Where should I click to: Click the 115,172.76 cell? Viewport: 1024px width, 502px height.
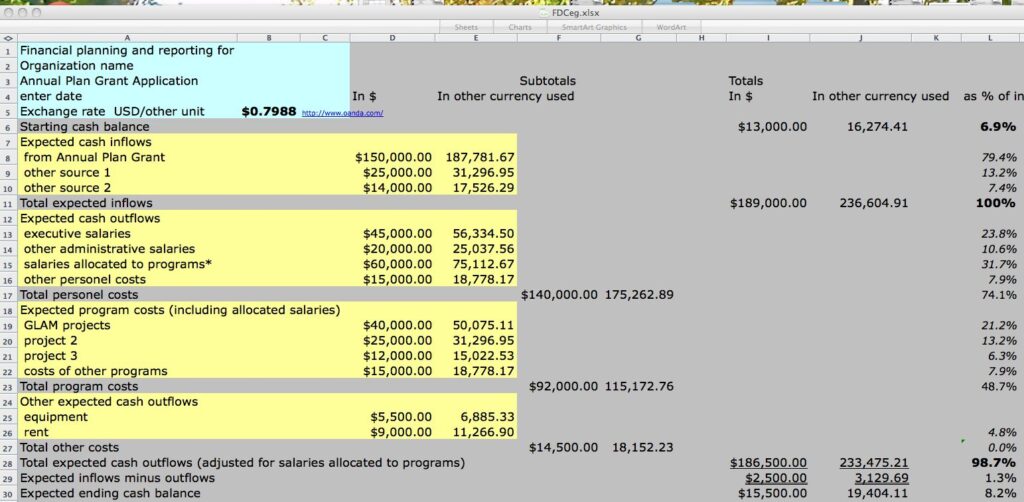tap(639, 386)
